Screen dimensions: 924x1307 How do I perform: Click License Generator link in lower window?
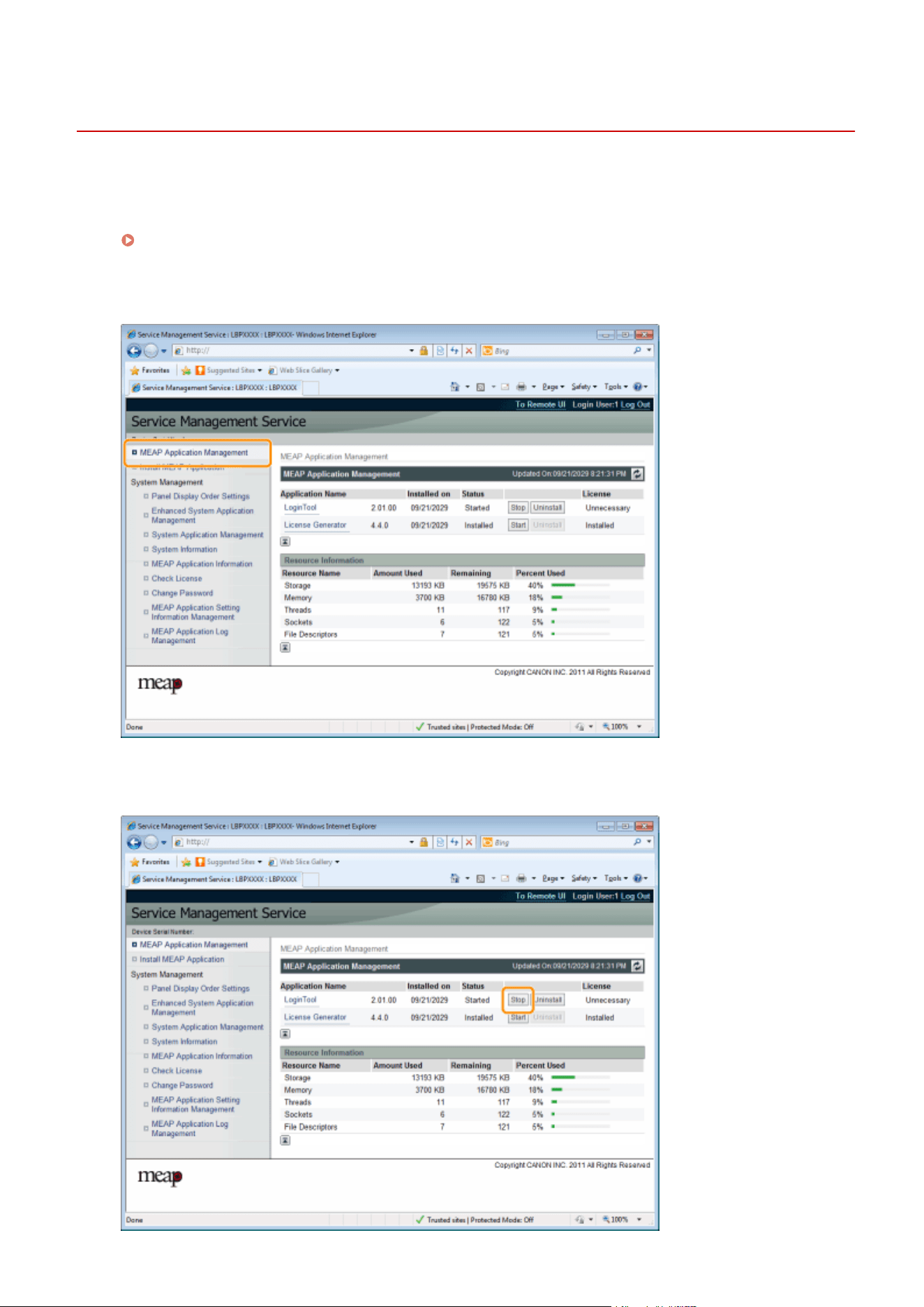[315, 1017]
